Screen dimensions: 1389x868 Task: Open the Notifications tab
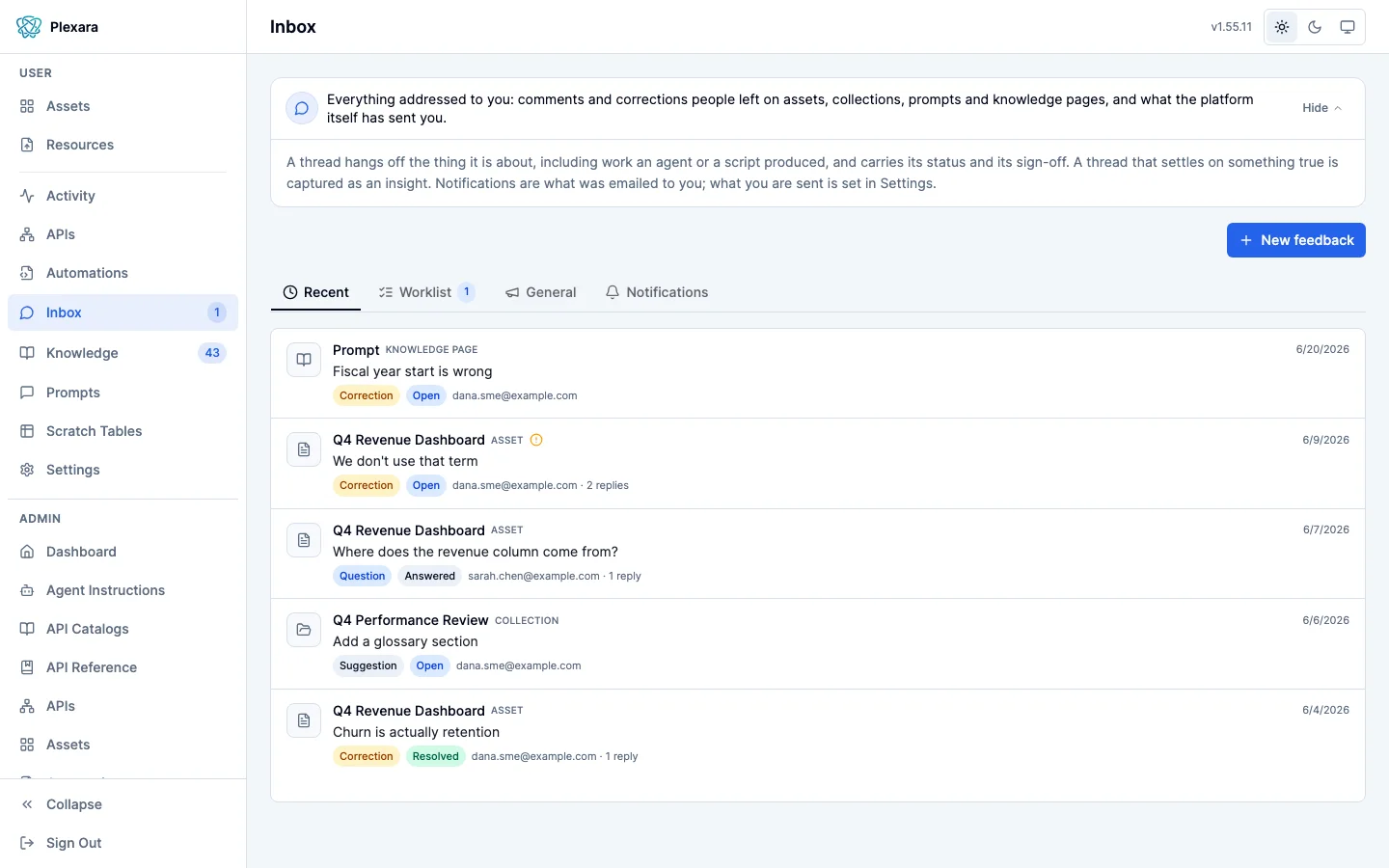(x=657, y=292)
